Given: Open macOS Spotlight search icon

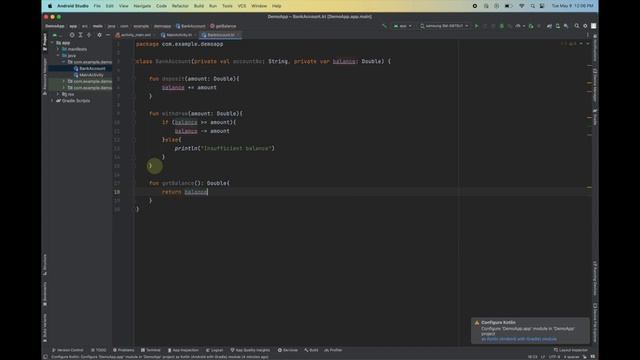Looking at the screenshot, I should click(x=532, y=6).
